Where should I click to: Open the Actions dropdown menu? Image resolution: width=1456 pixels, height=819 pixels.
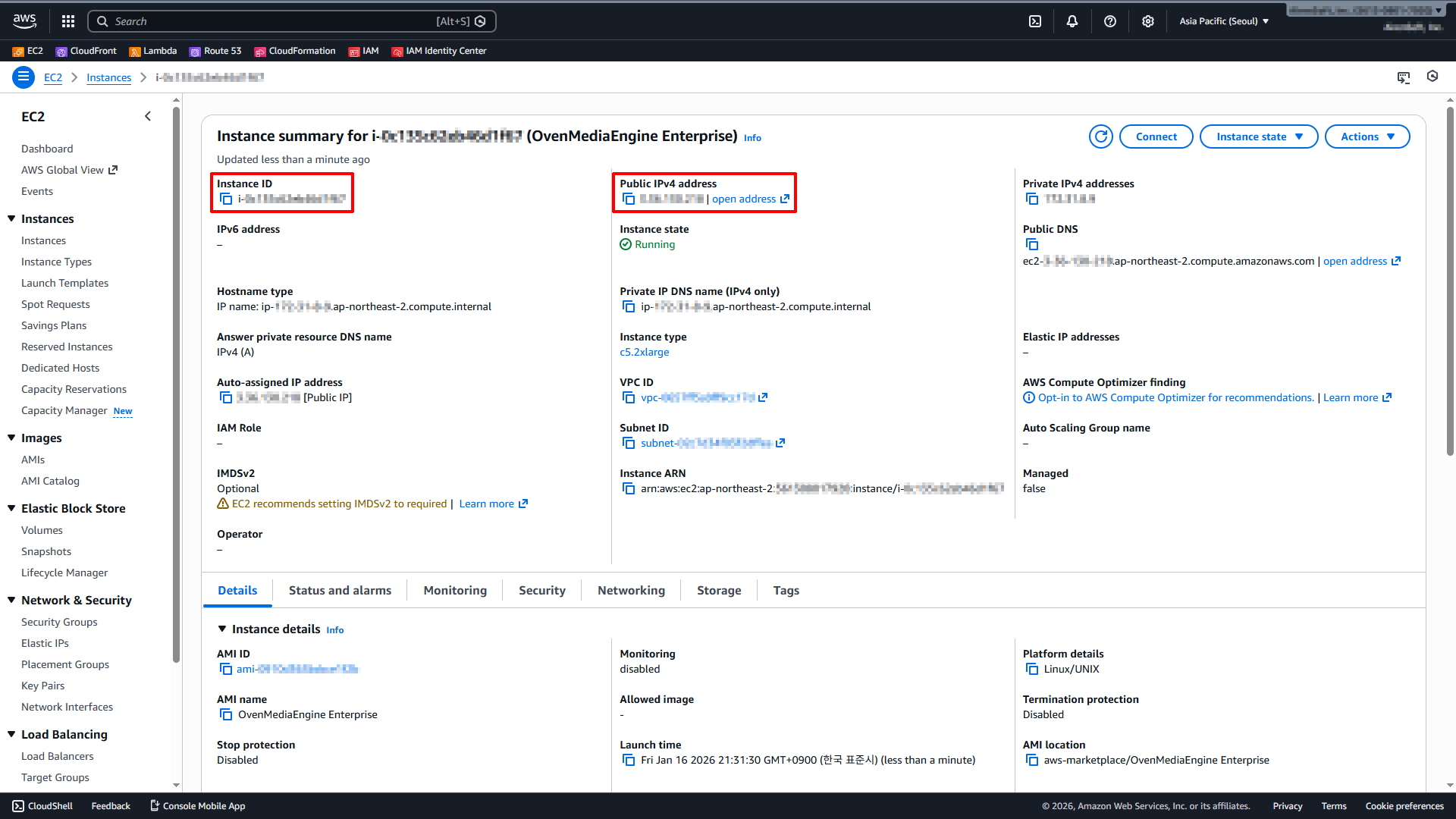pyautogui.click(x=1367, y=136)
